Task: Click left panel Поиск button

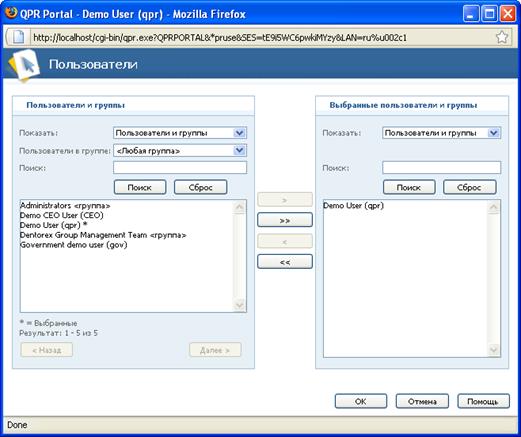Action: tap(140, 187)
